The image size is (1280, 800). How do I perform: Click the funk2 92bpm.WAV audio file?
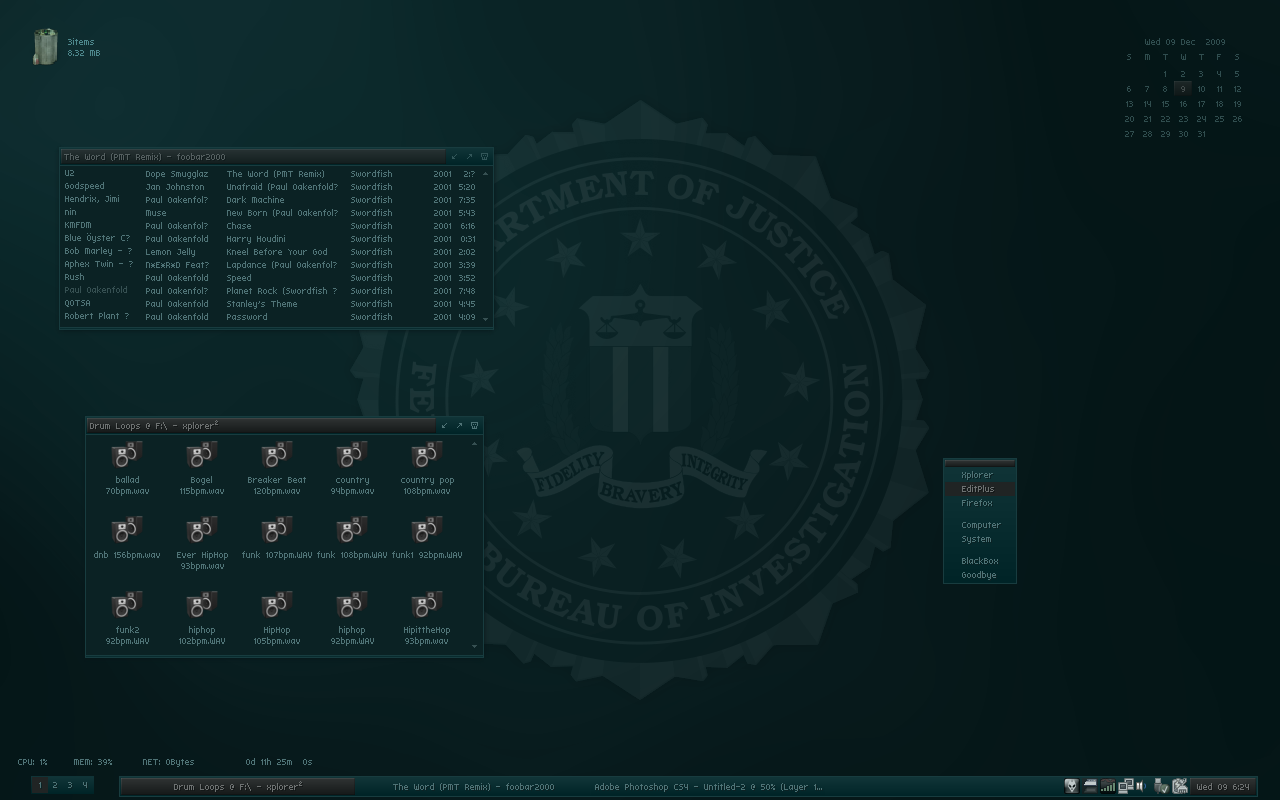pos(127,618)
